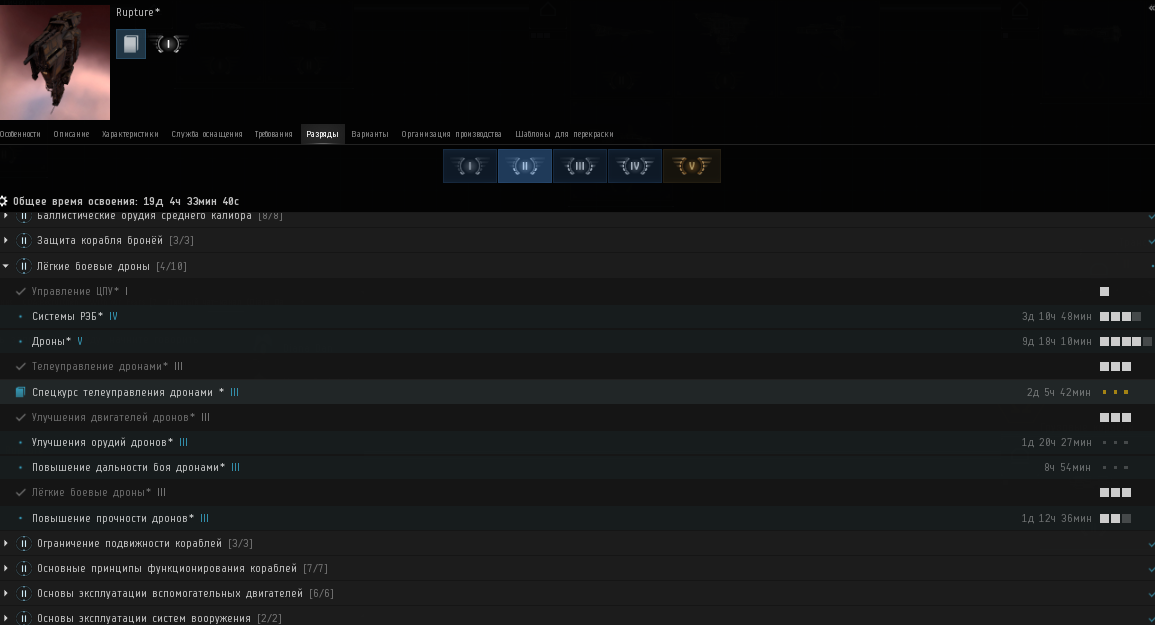Click training time 9д 18ч 10мин
1155x625 pixels.
click(x=1057, y=341)
